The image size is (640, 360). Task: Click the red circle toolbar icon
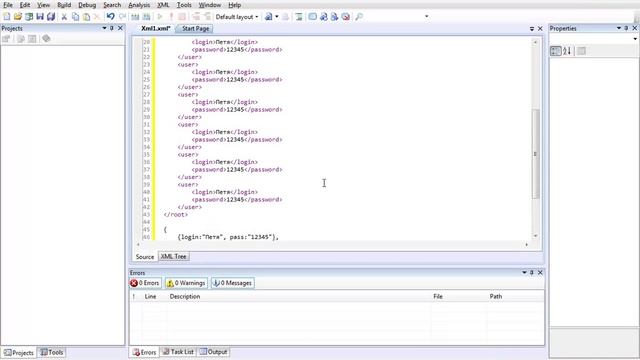pos(346,17)
